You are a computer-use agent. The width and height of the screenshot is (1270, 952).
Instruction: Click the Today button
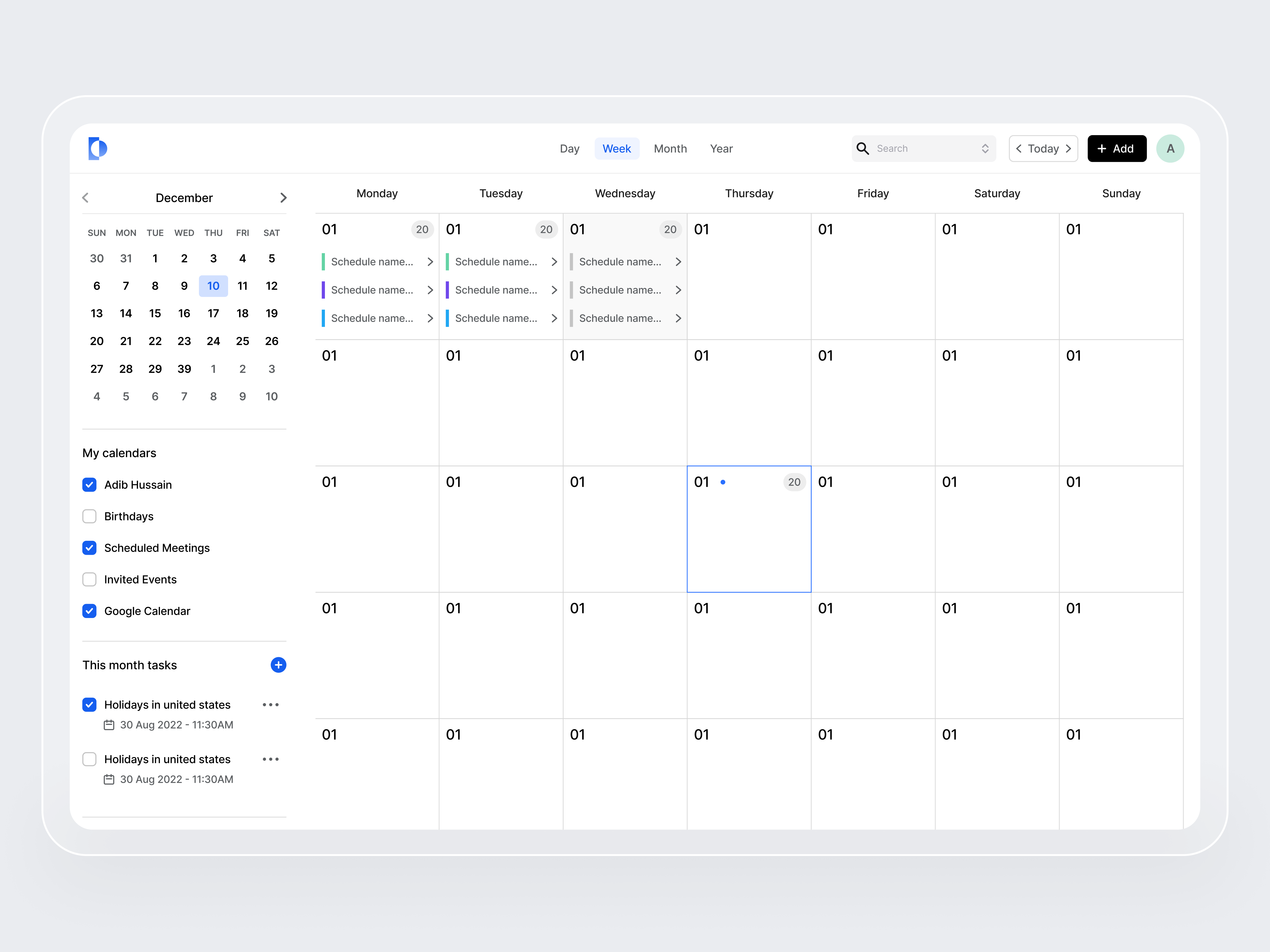coord(1043,148)
